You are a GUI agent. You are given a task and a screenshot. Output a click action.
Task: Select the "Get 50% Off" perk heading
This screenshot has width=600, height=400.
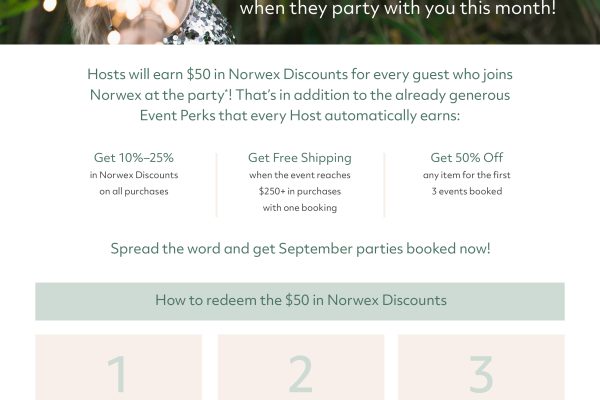tap(467, 158)
